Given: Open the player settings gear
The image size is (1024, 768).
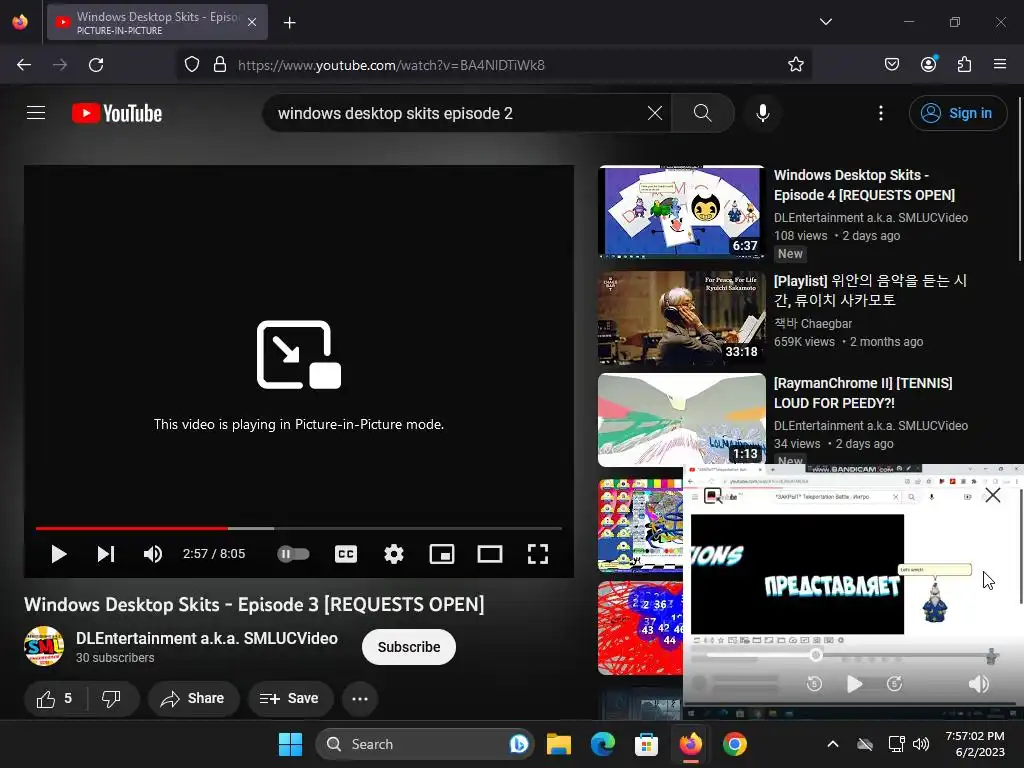Looking at the screenshot, I should pyautogui.click(x=394, y=554).
